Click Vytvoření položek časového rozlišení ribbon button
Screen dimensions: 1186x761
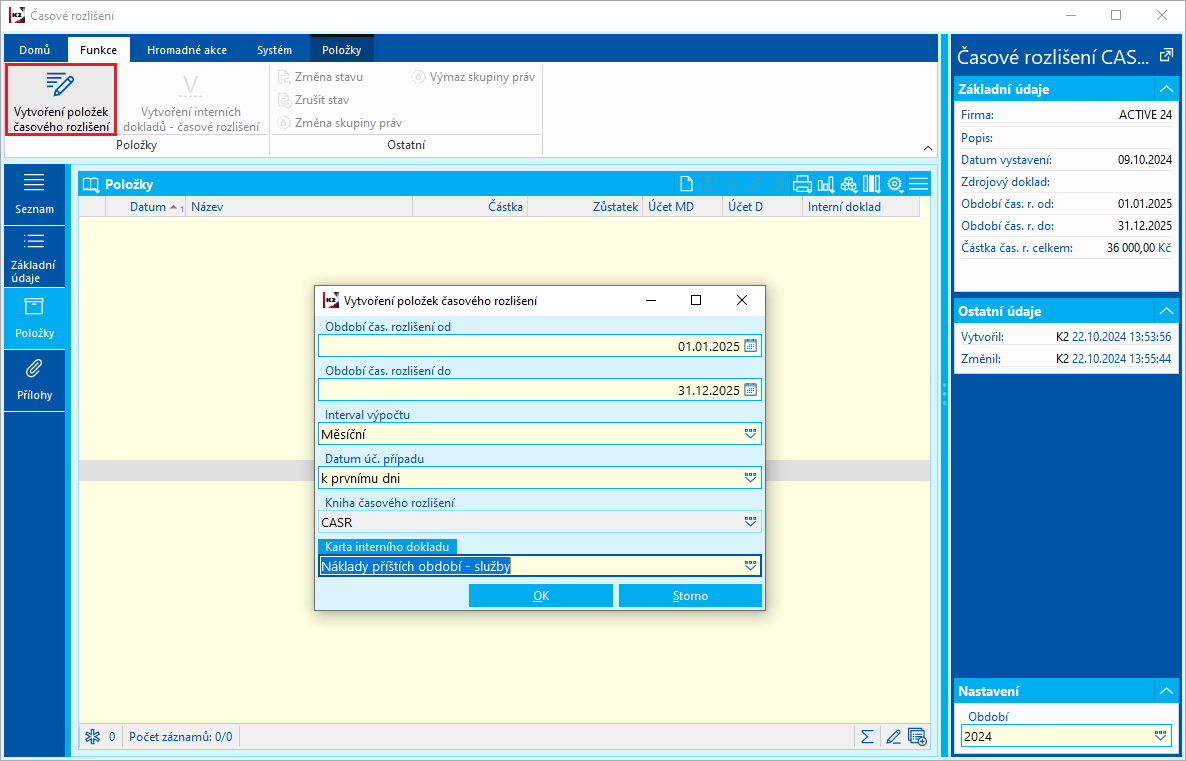61,100
